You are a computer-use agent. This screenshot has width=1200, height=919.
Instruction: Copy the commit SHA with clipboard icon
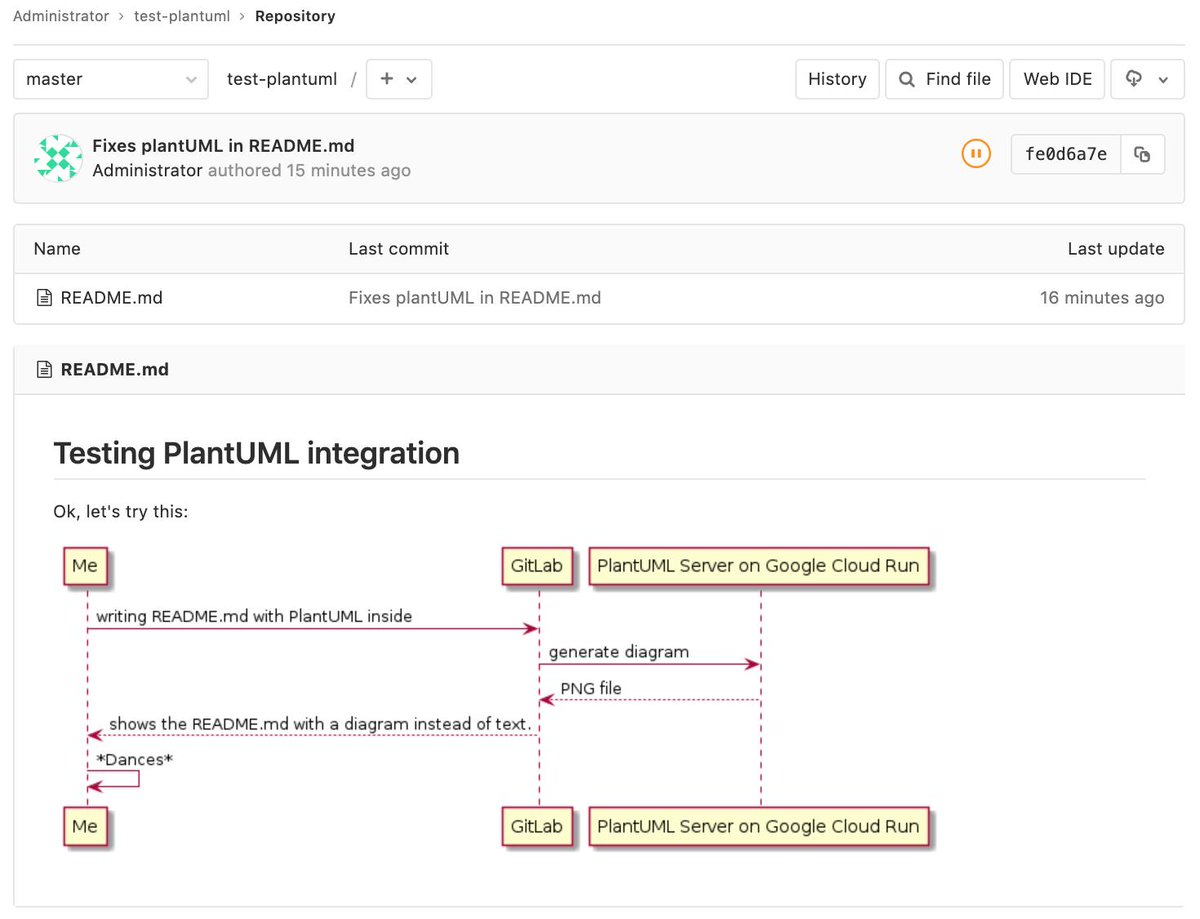[1142, 155]
